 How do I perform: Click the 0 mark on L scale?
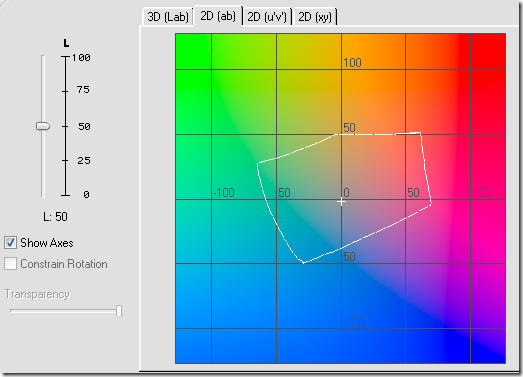[x=86, y=195]
